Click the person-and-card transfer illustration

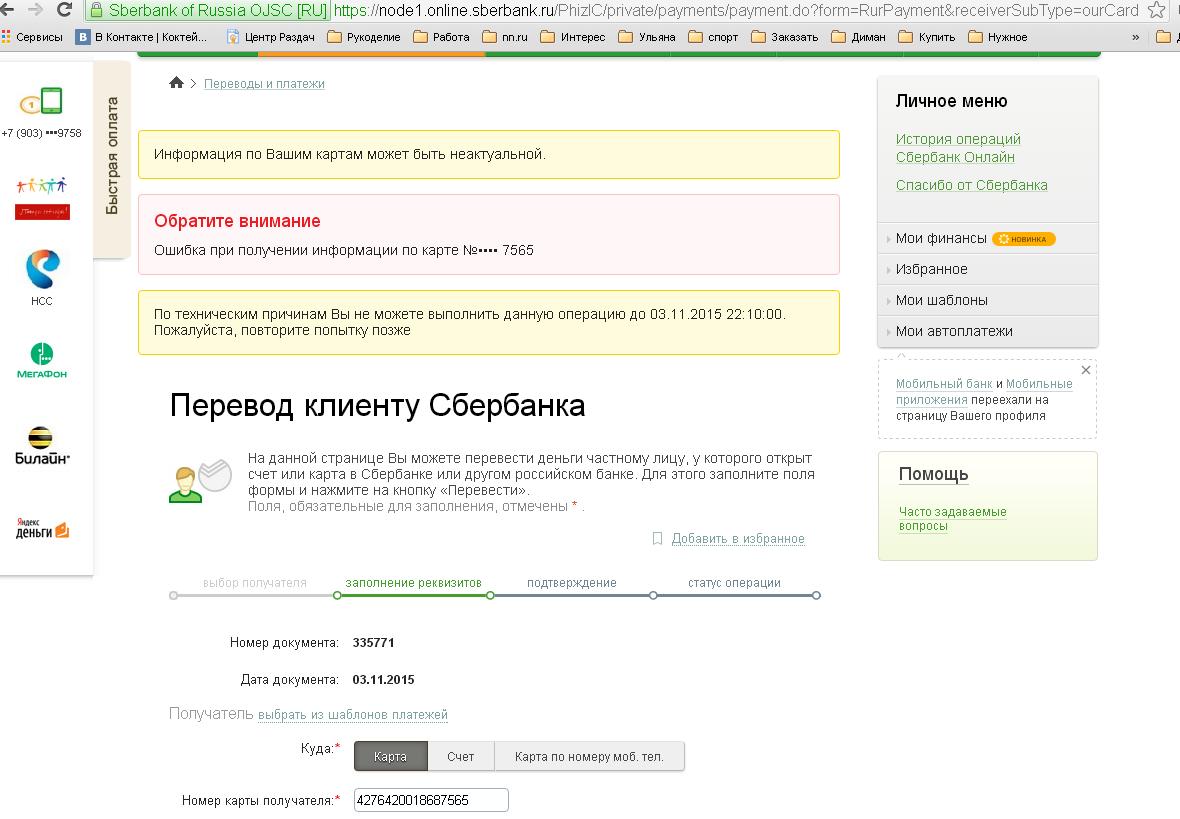(x=200, y=481)
